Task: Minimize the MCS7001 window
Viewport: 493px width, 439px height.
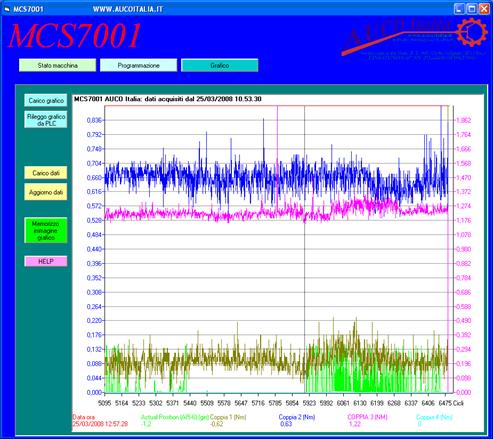Action: [x=459, y=9]
